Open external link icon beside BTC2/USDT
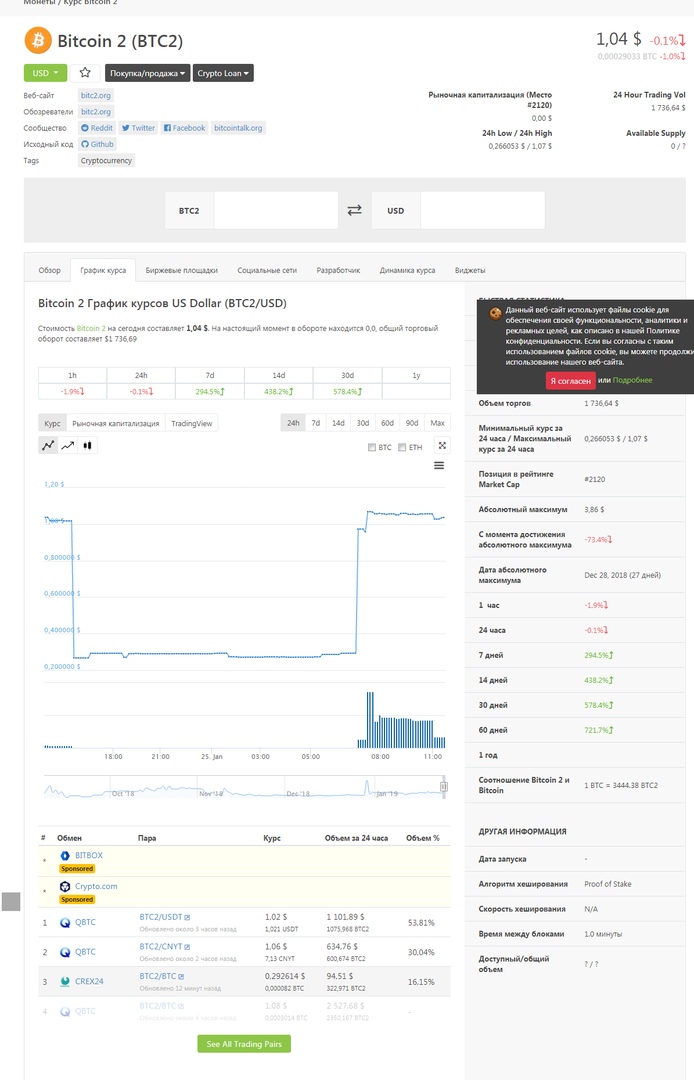 coord(187,917)
